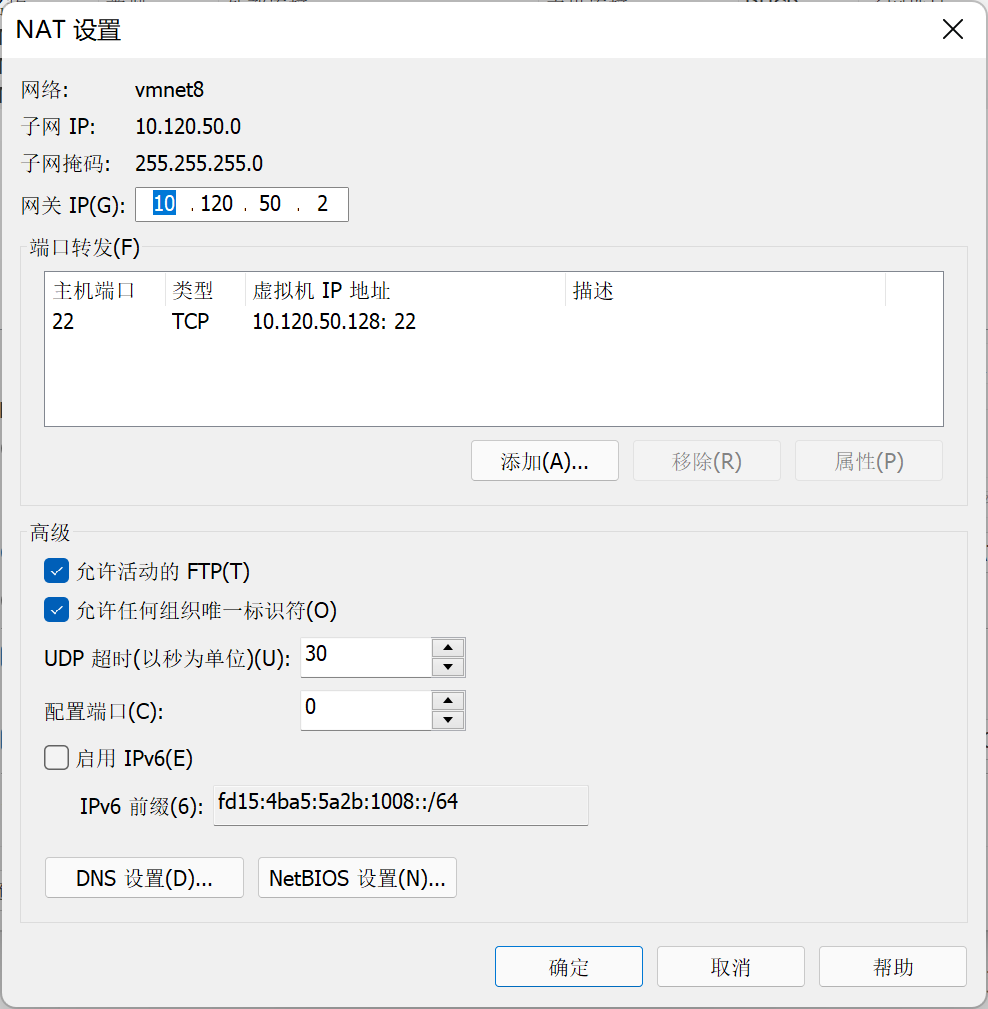Close the NAT 设置 dialog
Screen dimensions: 988x1009
coord(953,29)
